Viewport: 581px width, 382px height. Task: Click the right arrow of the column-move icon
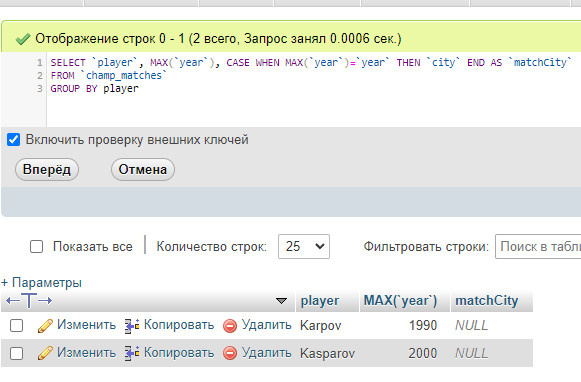(x=45, y=300)
